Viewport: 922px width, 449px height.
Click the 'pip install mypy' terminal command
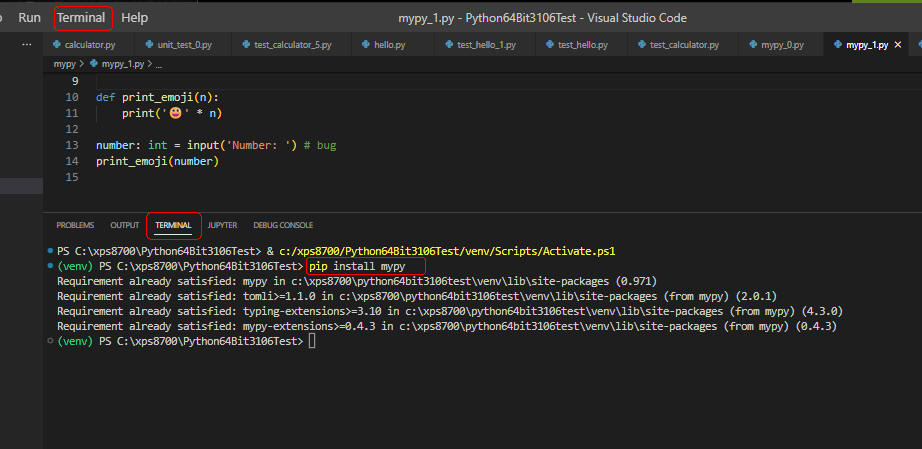point(358,266)
